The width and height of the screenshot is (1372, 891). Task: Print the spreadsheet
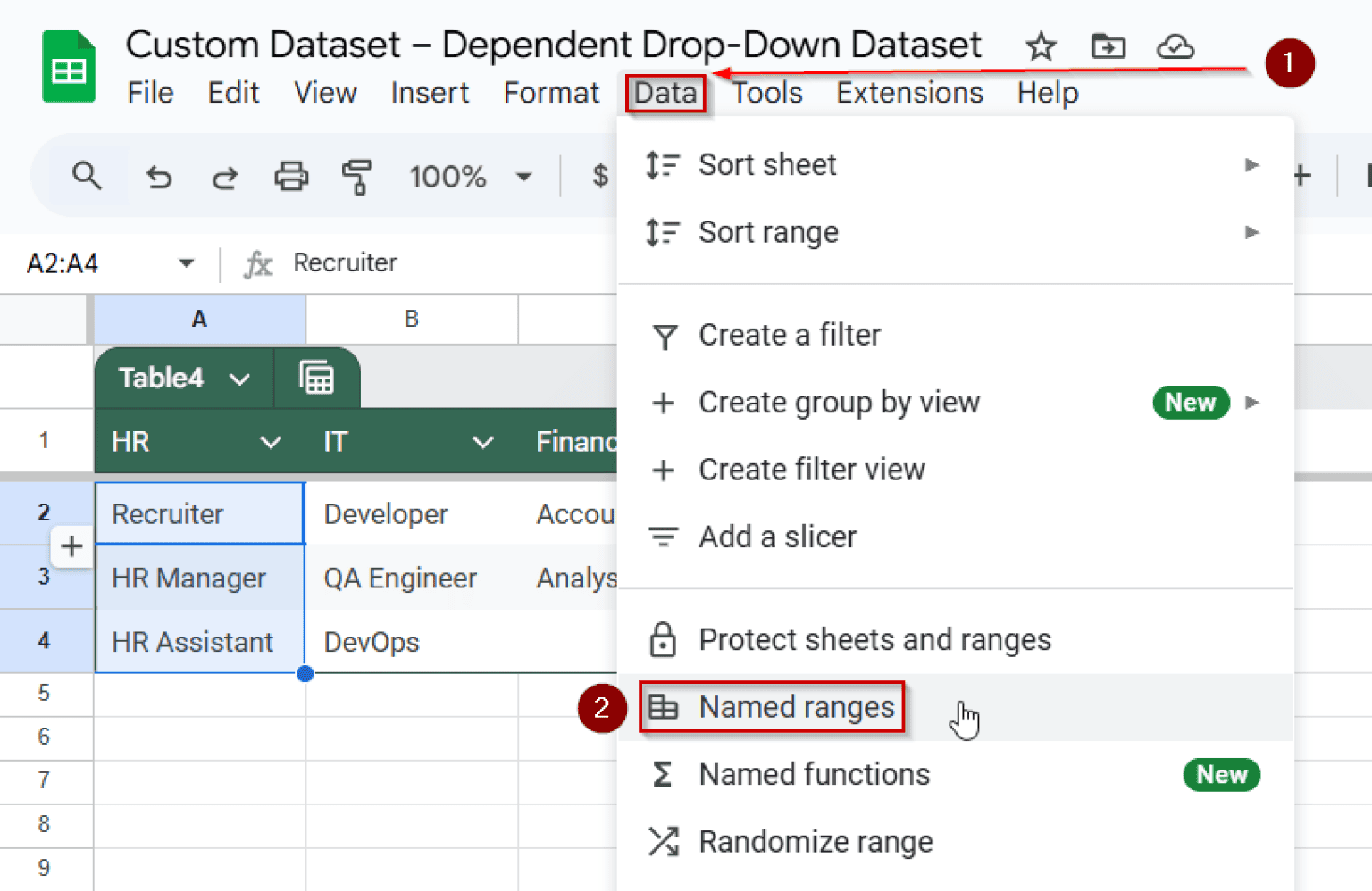click(290, 176)
